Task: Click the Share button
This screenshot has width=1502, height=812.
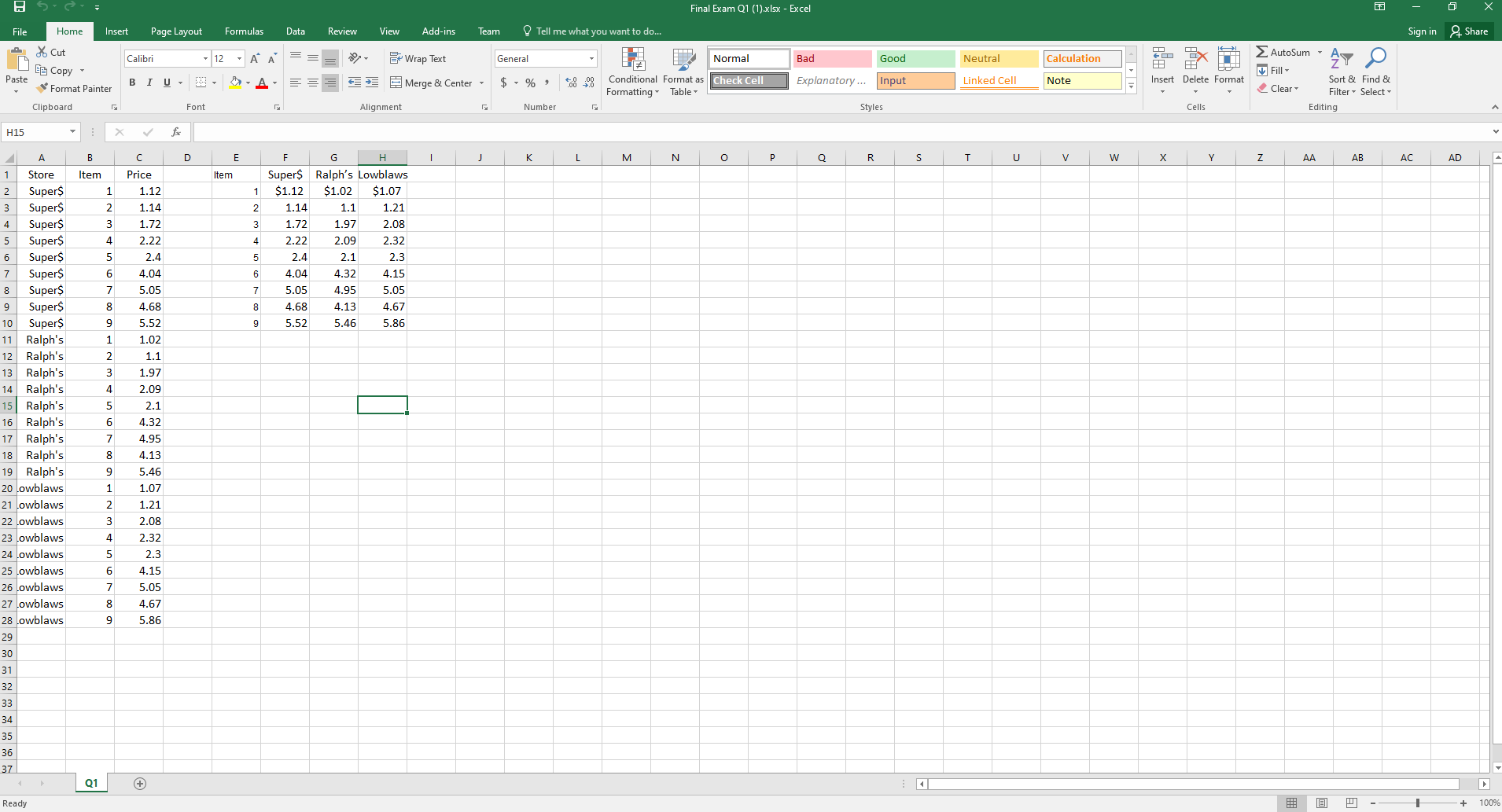Action: tap(1469, 31)
